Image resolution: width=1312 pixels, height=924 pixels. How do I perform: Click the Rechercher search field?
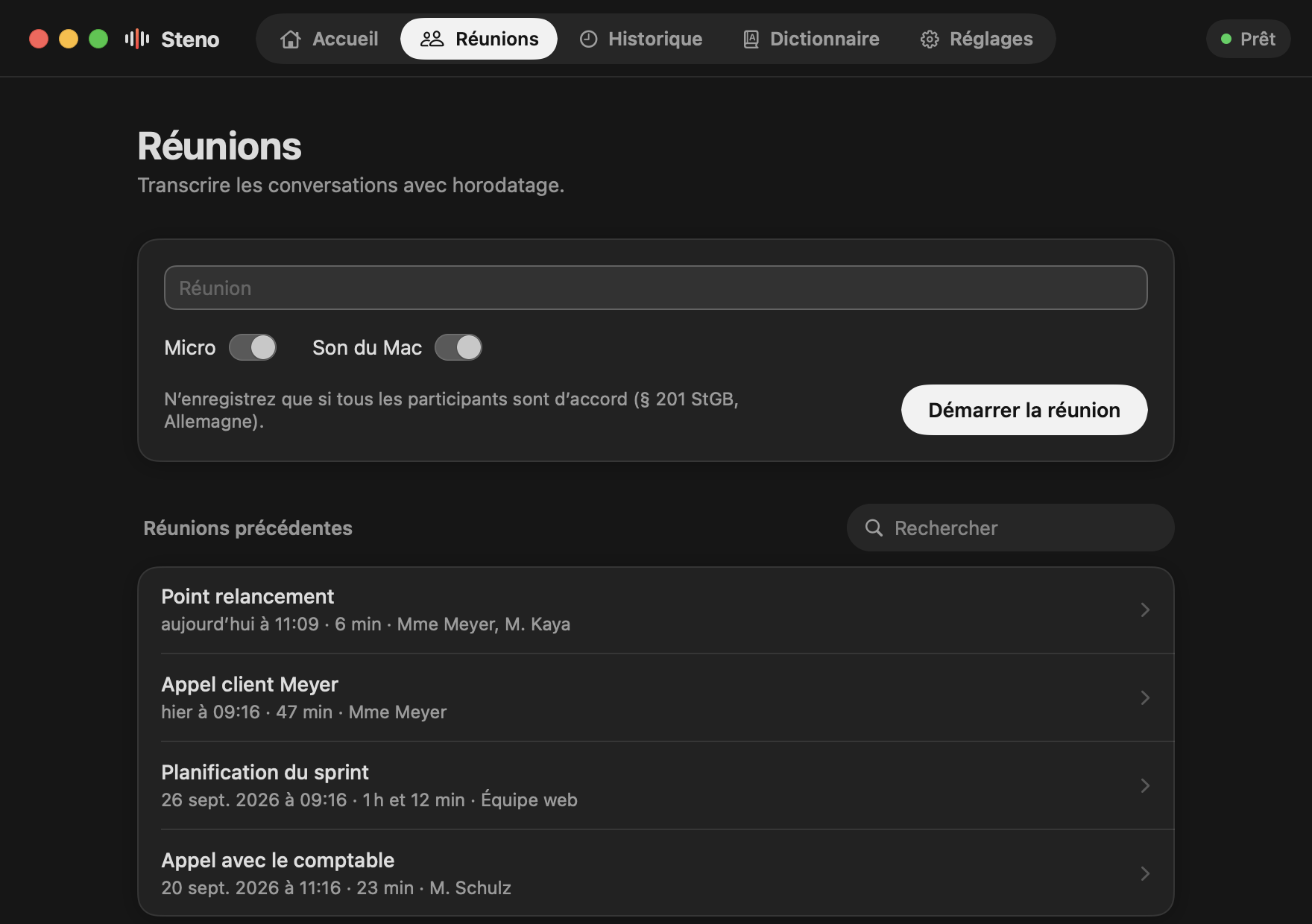1011,528
